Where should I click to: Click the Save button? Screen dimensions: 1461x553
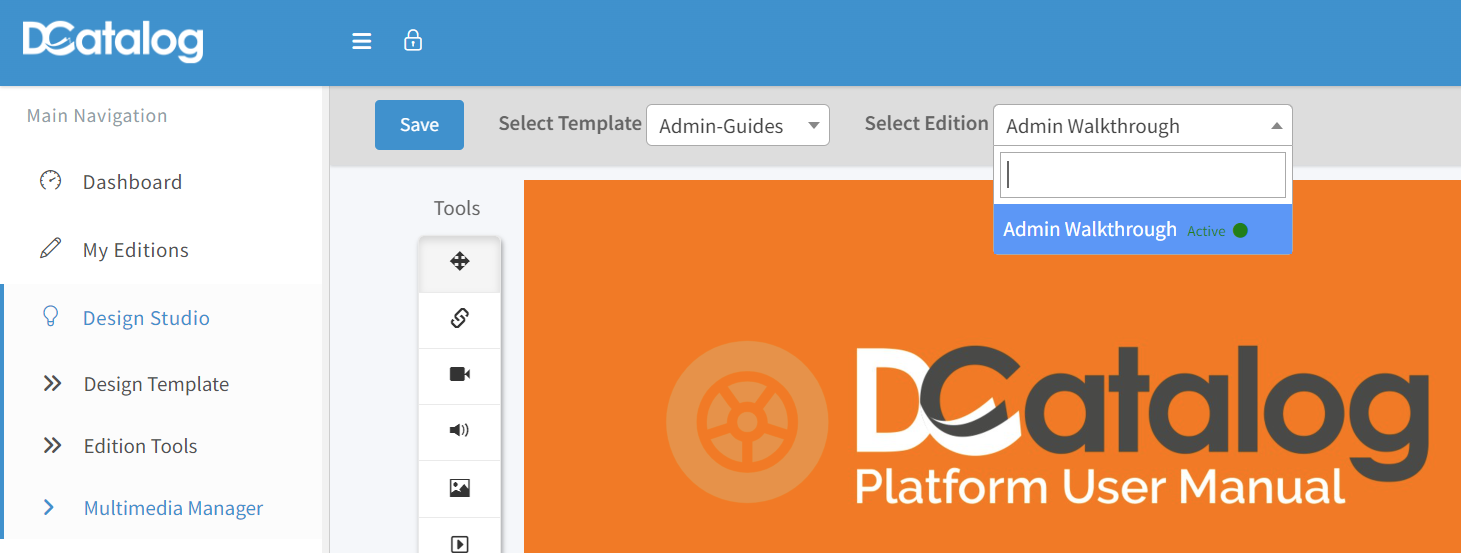(x=419, y=125)
